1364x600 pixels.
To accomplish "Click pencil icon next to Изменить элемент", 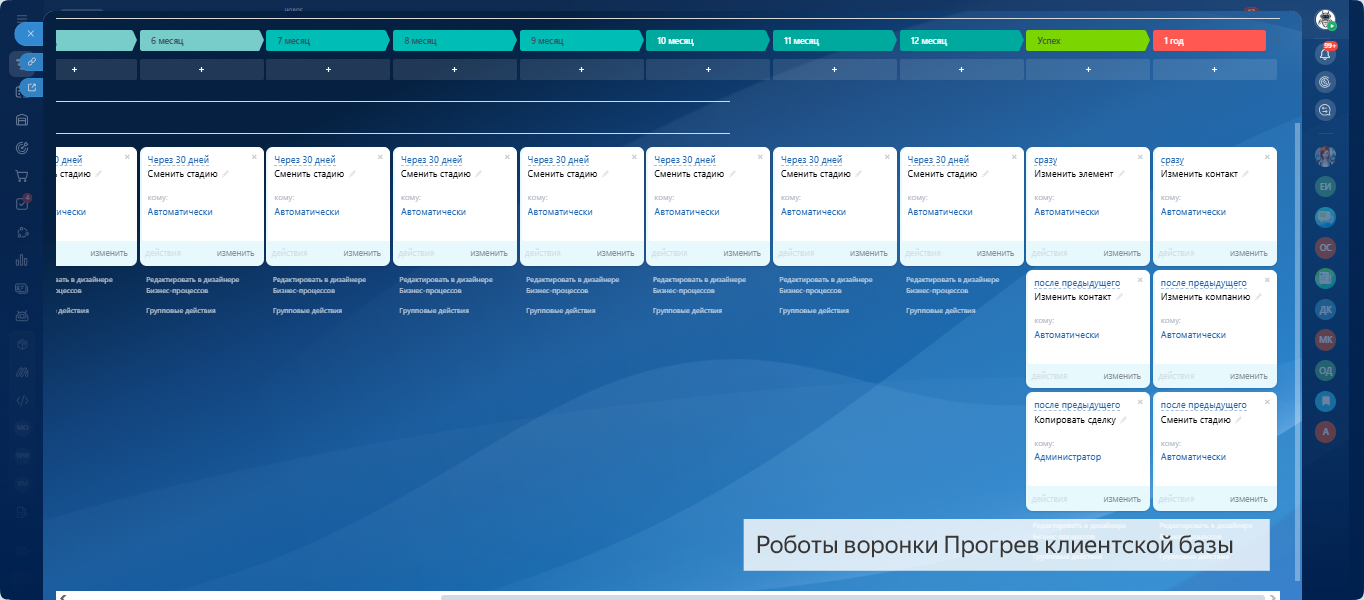I will tap(1123, 174).
